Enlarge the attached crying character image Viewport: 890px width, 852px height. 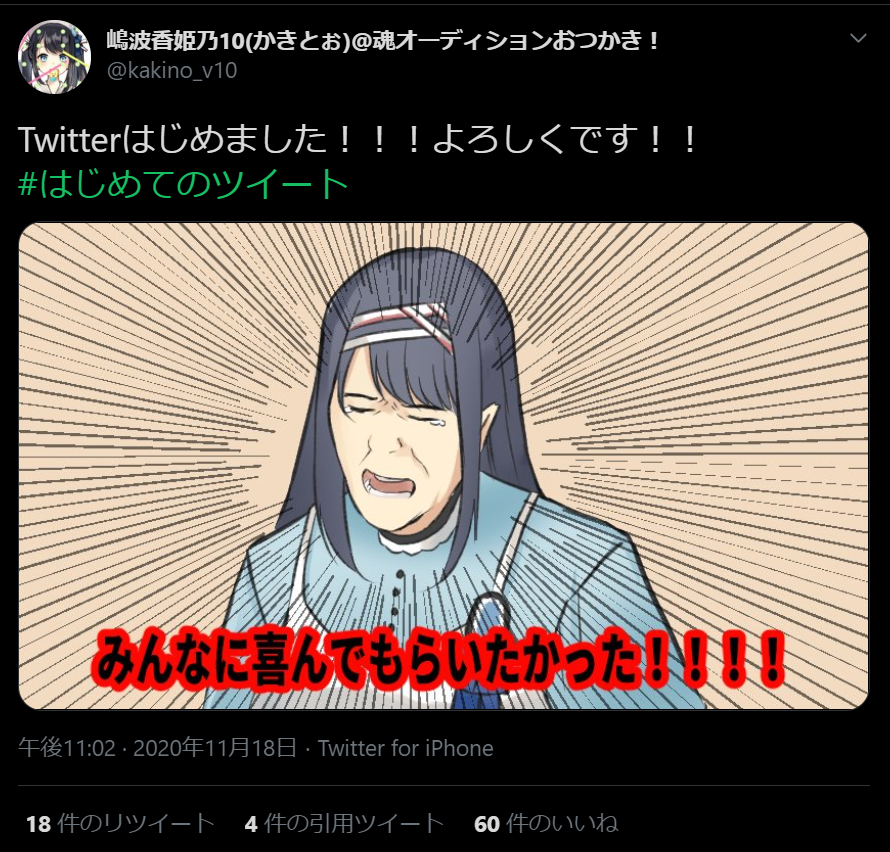[x=443, y=466]
